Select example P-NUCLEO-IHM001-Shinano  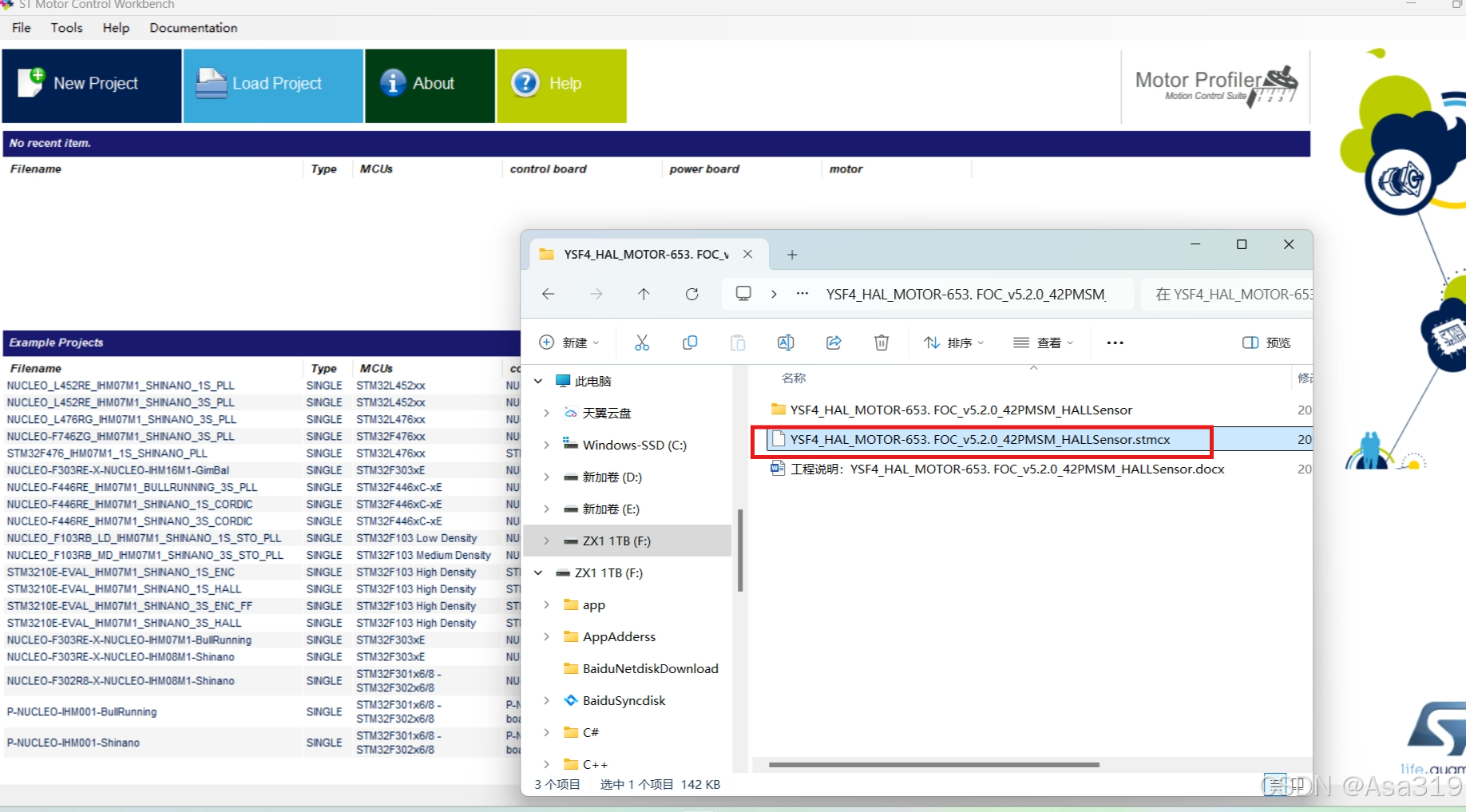[73, 743]
